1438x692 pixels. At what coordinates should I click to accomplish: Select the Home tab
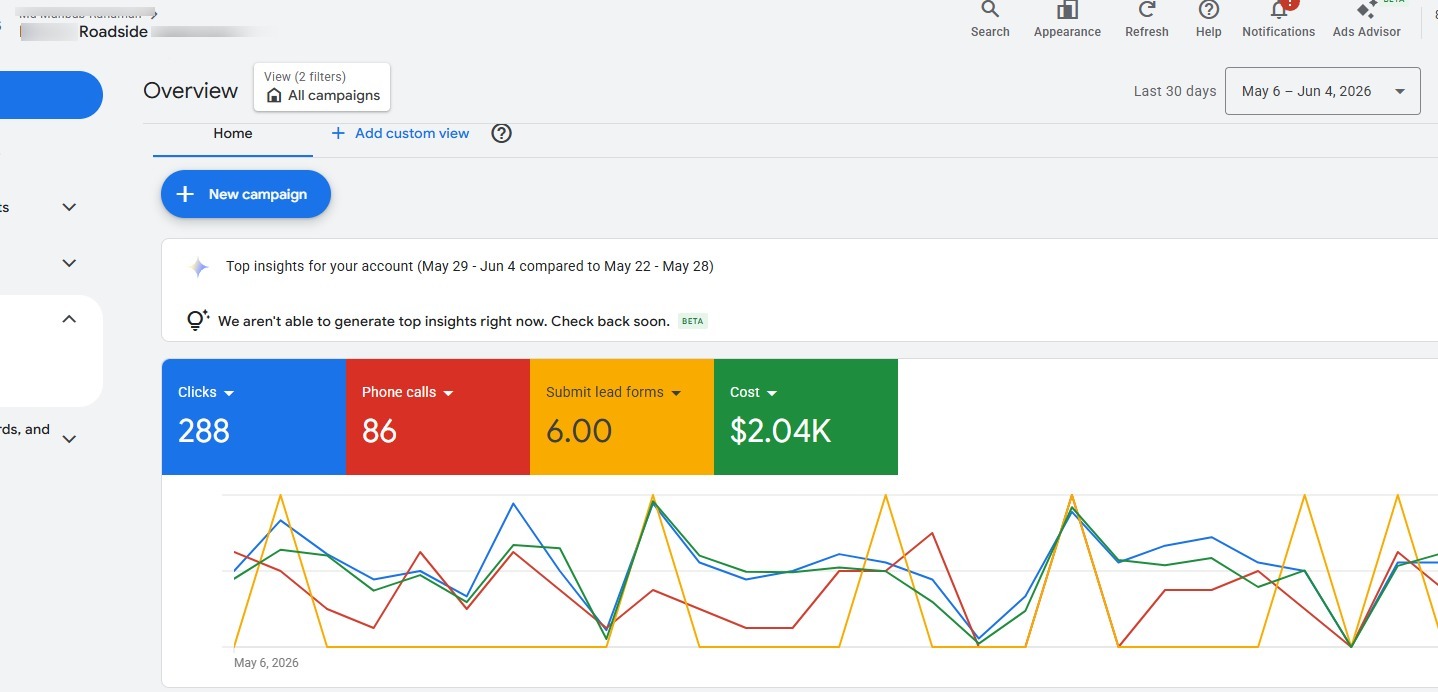[232, 133]
